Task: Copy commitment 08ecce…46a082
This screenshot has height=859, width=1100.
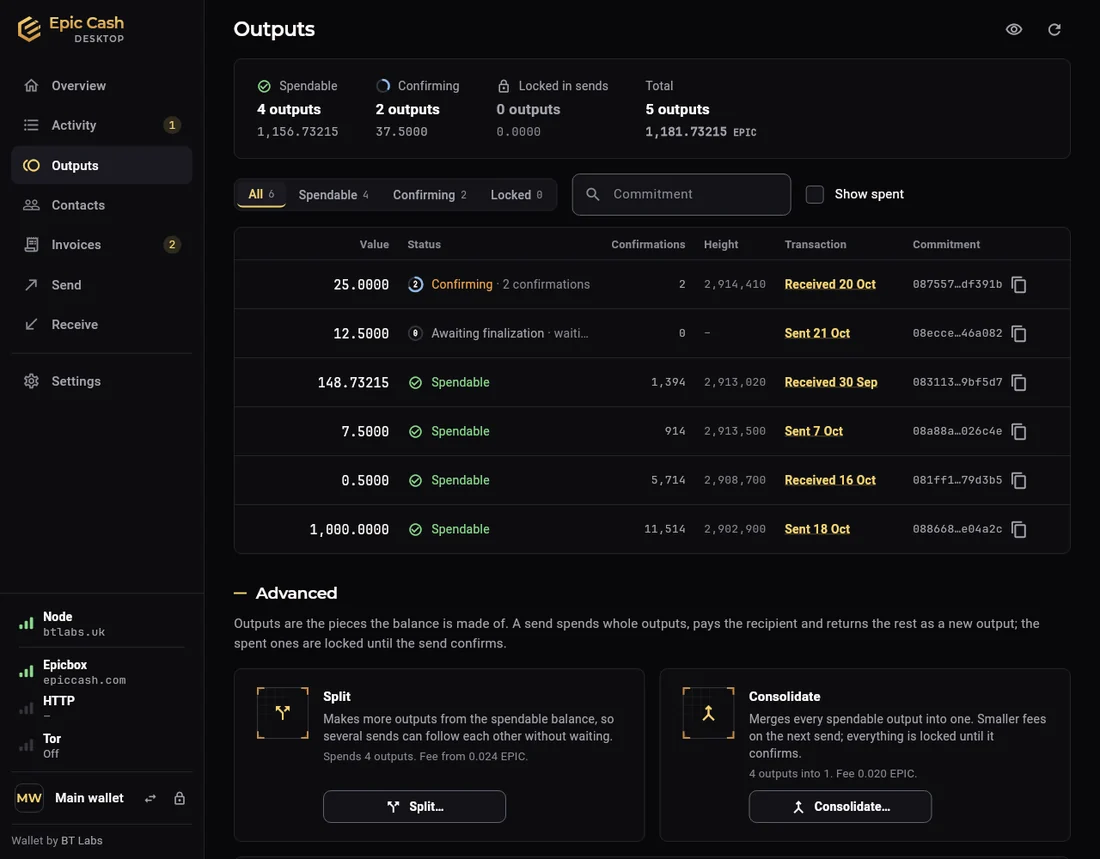Action: pos(1019,333)
